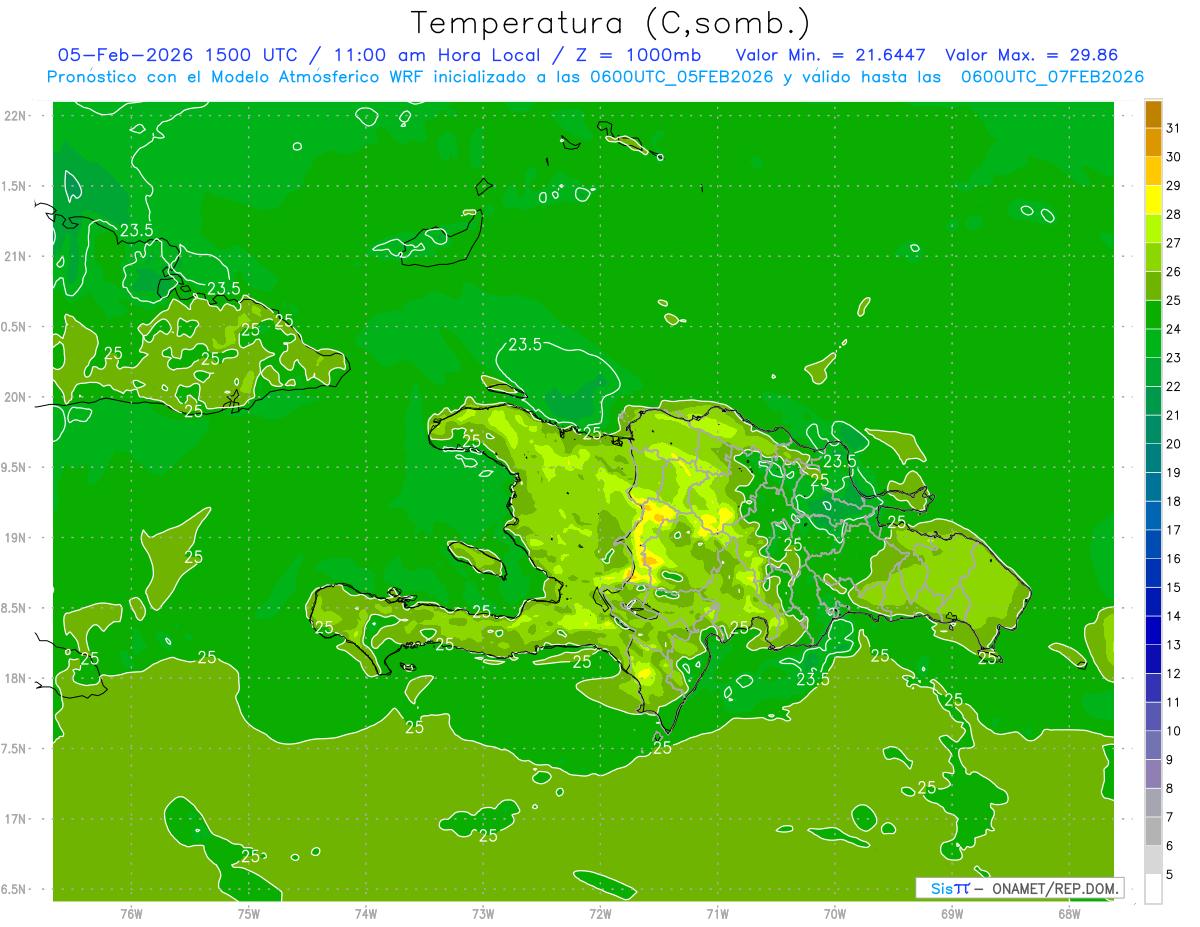1200x927 pixels.
Task: Click the blue legend band between 16 and 17
Action: pos(1153,544)
